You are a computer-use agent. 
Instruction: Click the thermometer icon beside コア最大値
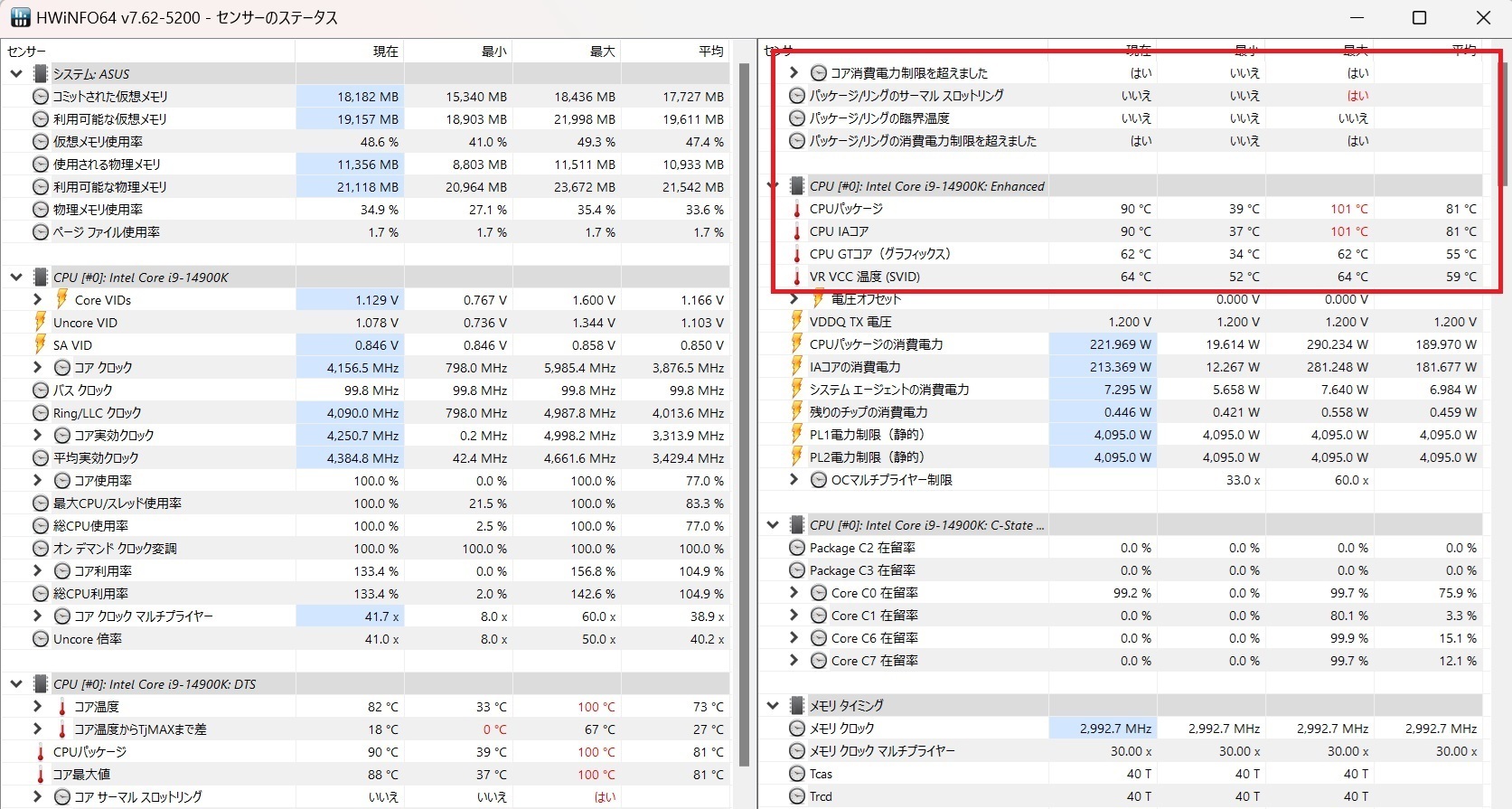41,774
